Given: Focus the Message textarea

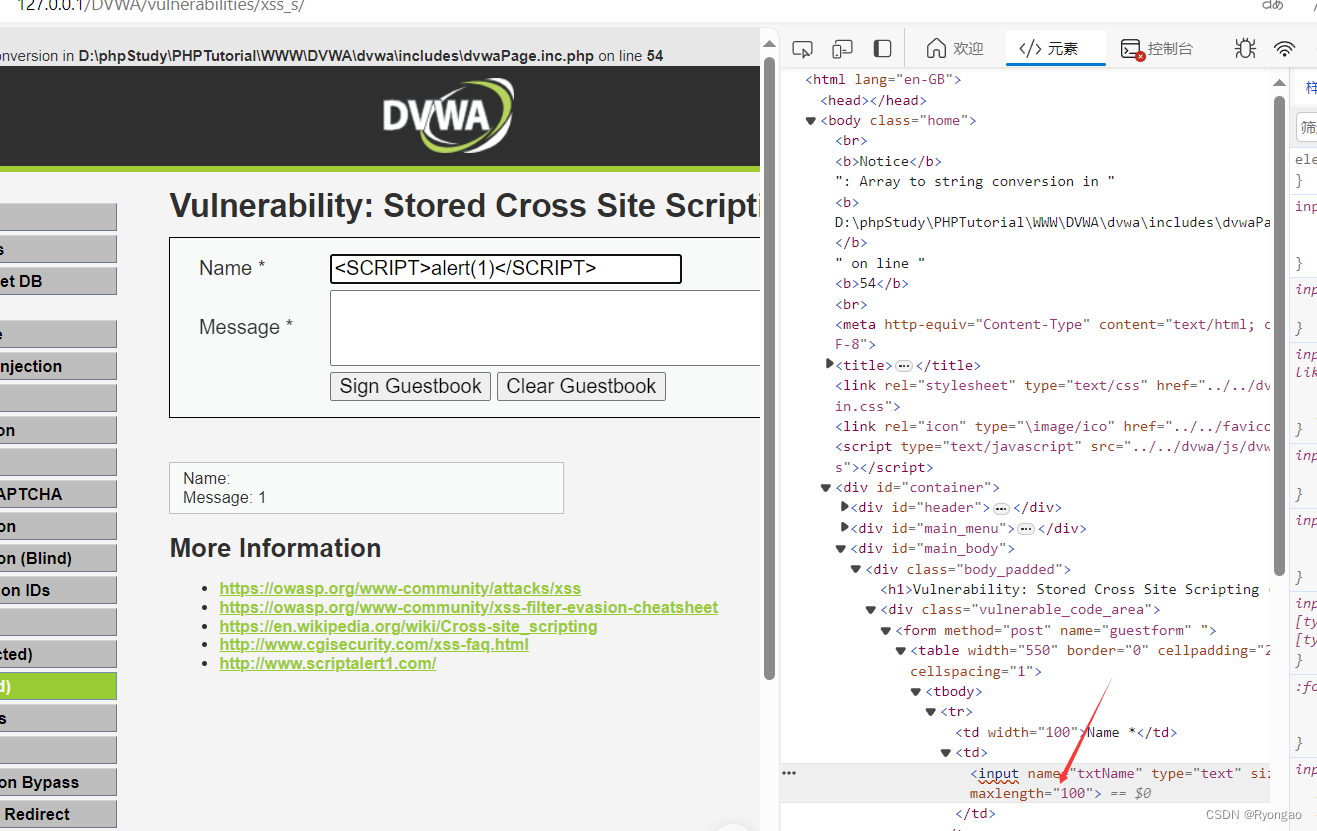Looking at the screenshot, I should pyautogui.click(x=545, y=328).
